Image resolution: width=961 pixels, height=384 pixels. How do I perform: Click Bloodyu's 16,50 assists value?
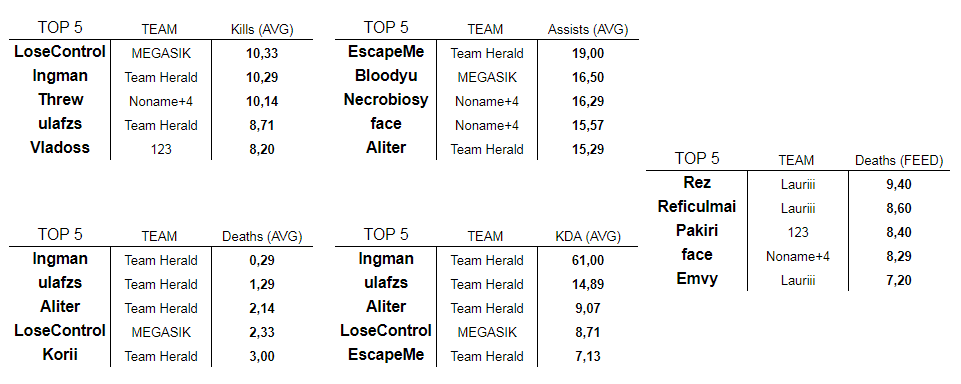[588, 77]
